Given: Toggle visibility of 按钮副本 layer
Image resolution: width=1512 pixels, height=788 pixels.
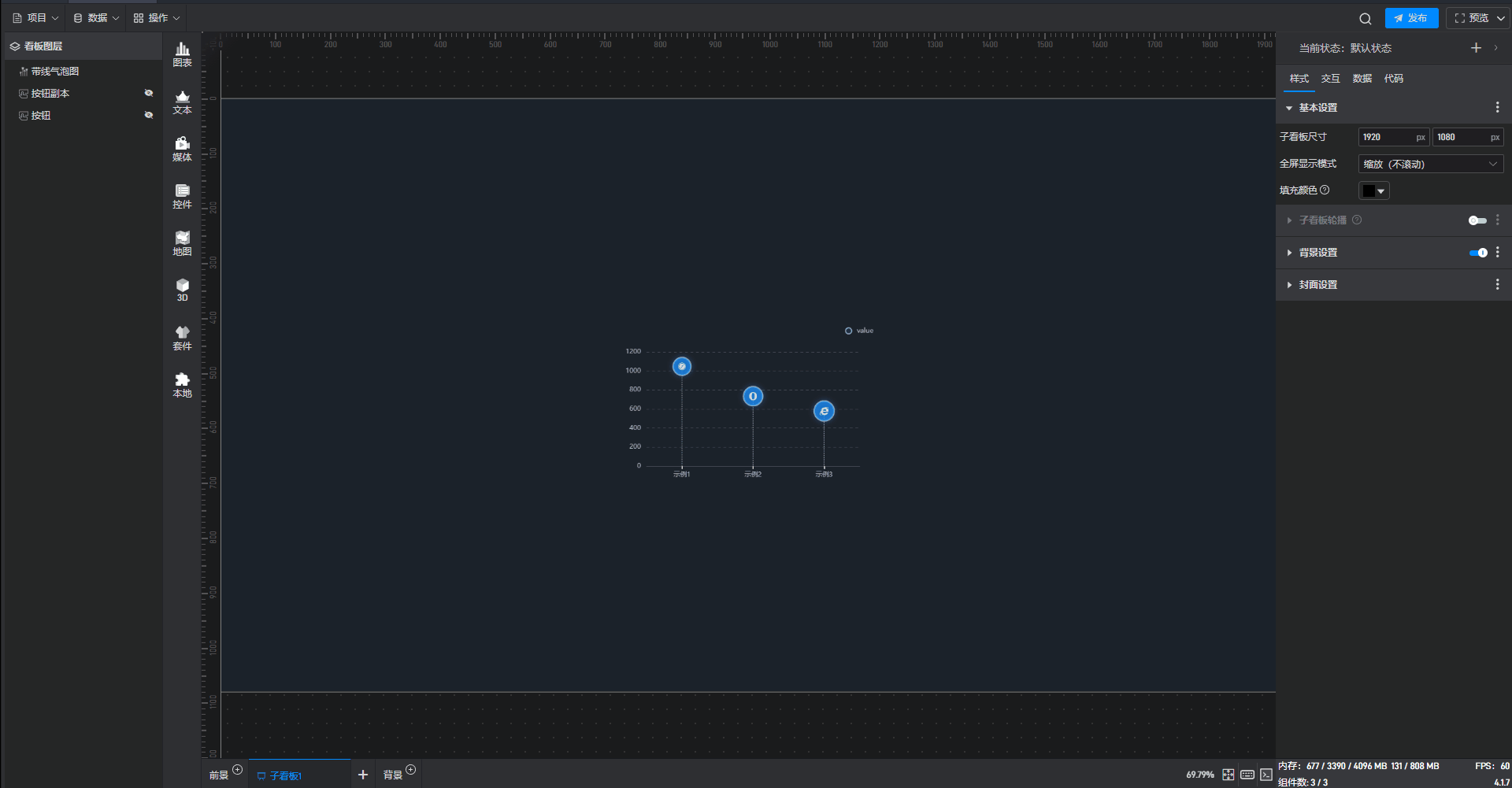Looking at the screenshot, I should [x=149, y=94].
